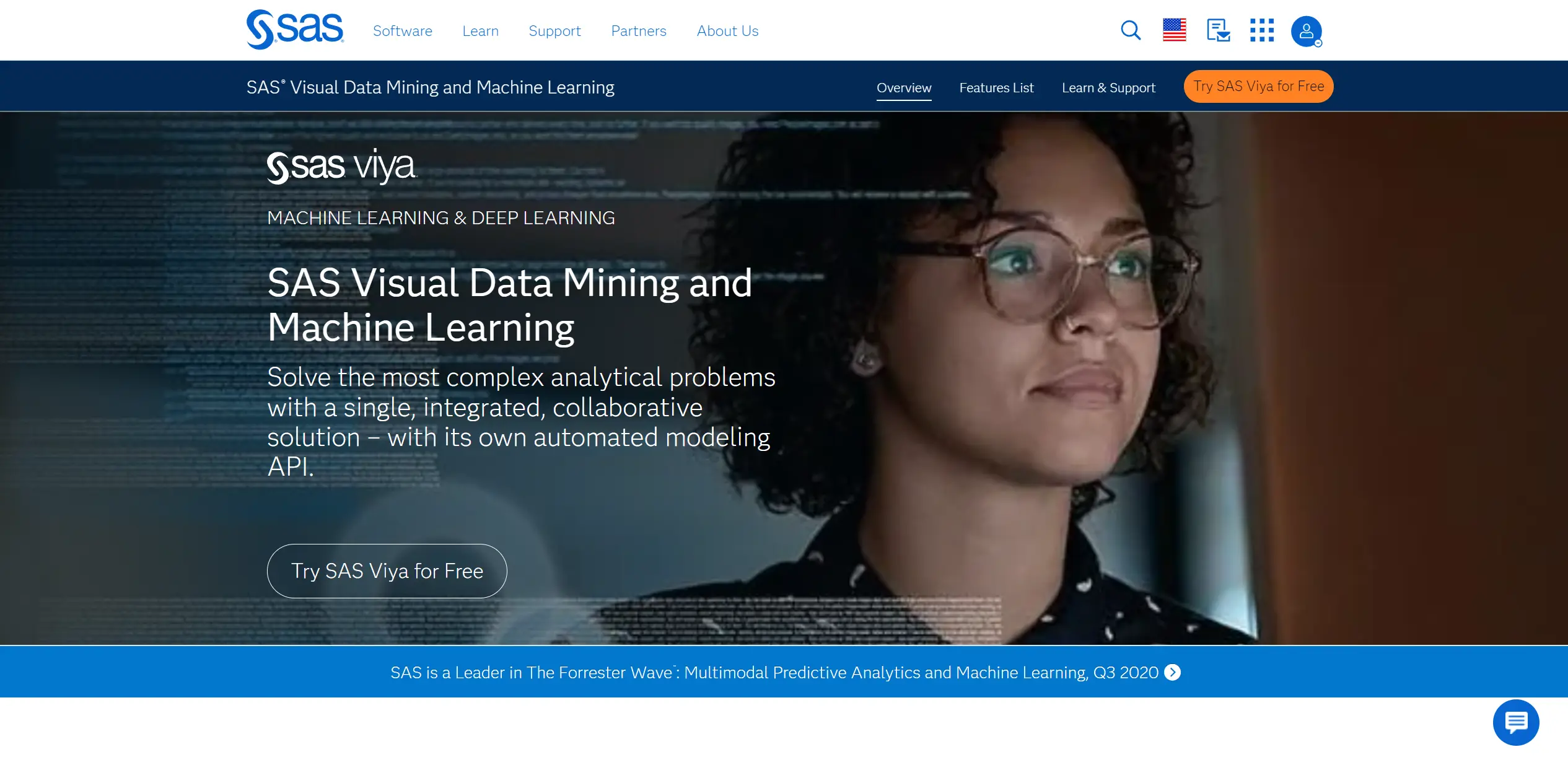Click the arrow icon beside Forrester Wave text

coord(1172,672)
